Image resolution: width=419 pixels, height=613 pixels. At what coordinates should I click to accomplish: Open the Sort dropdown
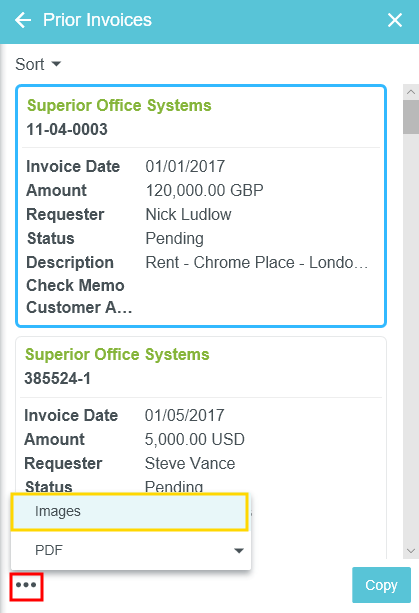[x=38, y=64]
